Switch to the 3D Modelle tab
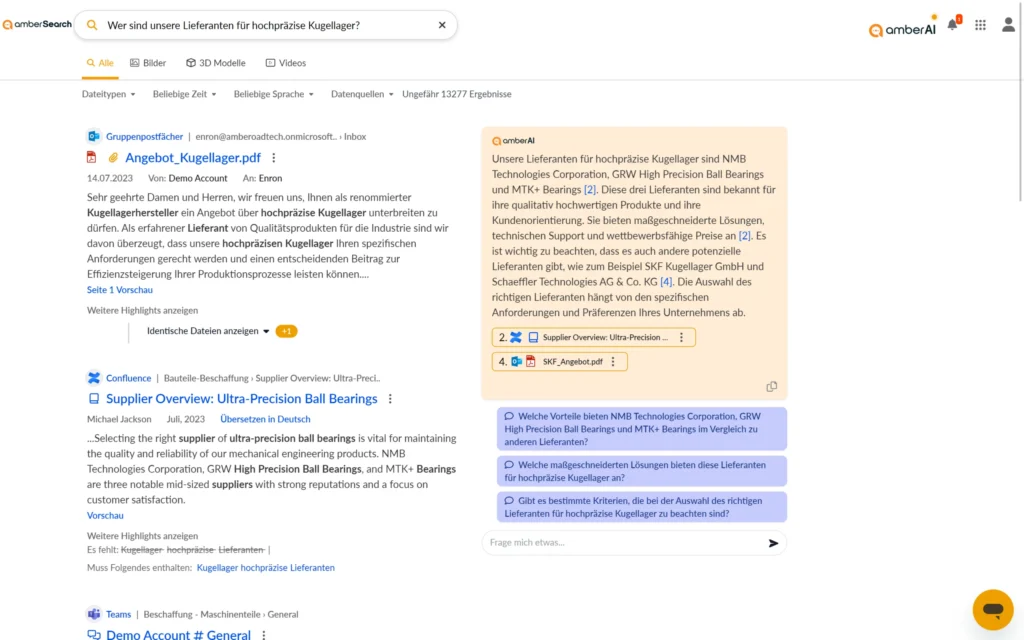This screenshot has width=1024, height=640. click(x=215, y=62)
